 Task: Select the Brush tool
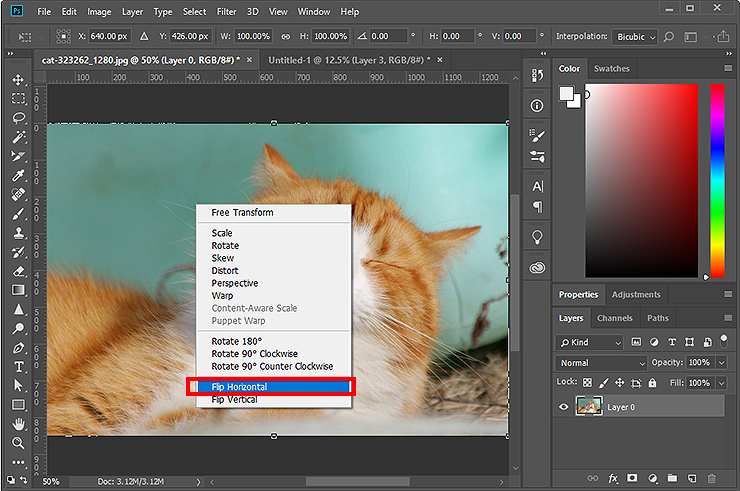click(18, 214)
